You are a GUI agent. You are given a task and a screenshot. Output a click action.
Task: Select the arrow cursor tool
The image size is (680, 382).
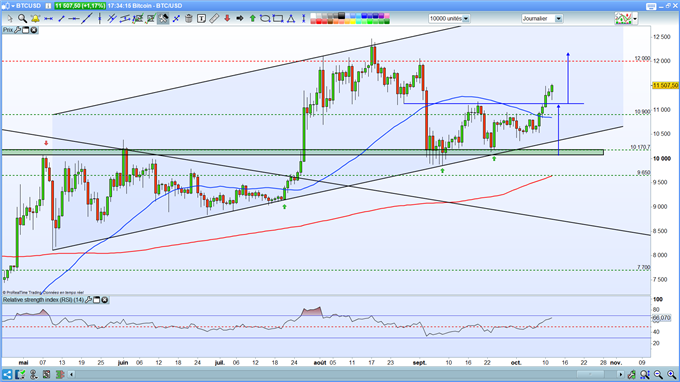point(10,19)
